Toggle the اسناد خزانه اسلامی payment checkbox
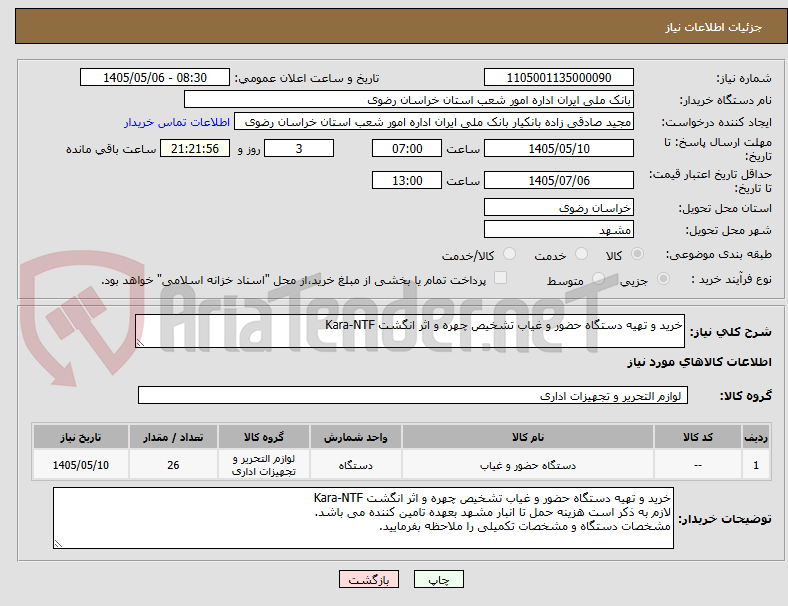 [x=501, y=278]
